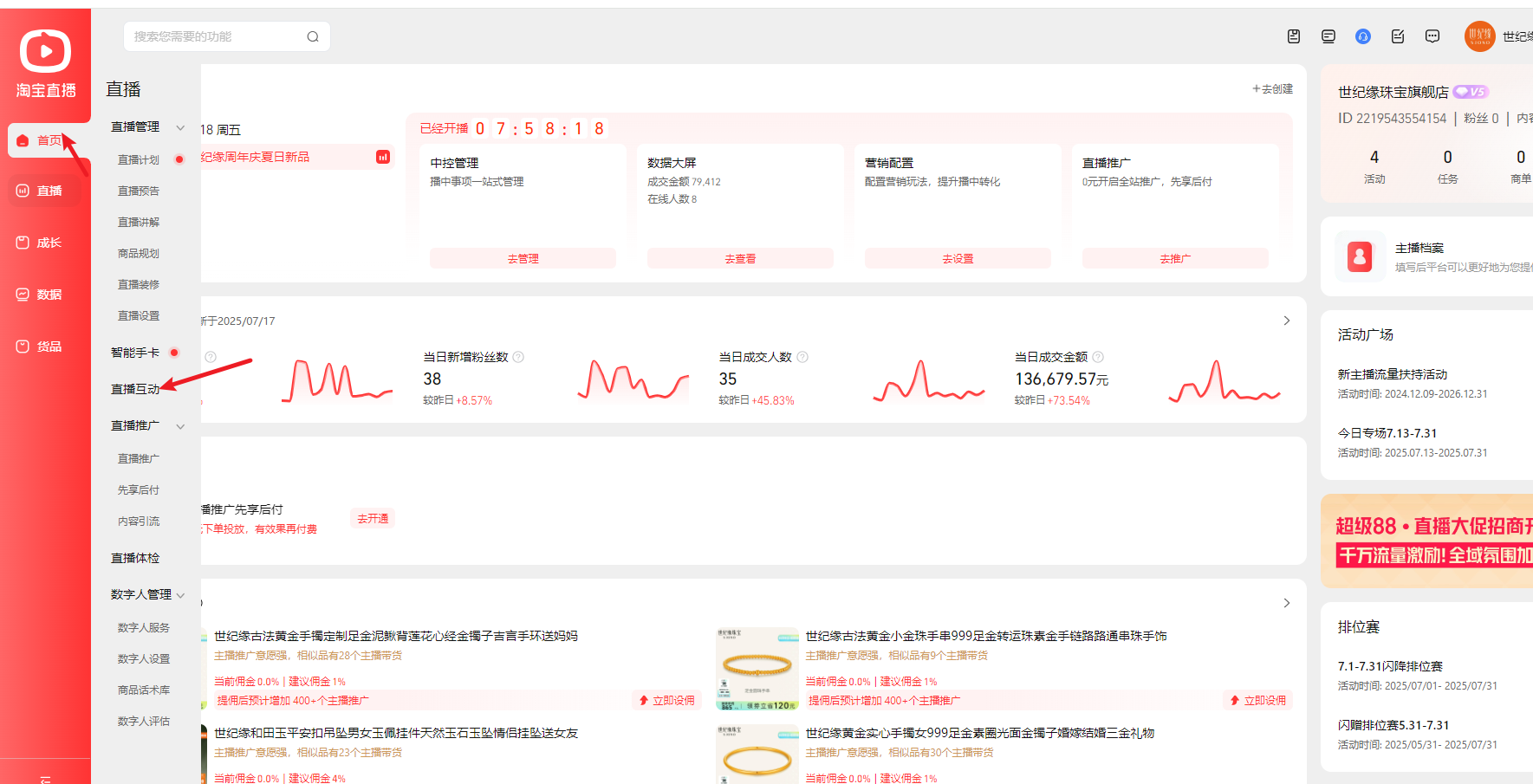This screenshot has width=1533, height=784.
Task: Focus the 搜索您需要的功能 search field
Action: click(217, 36)
